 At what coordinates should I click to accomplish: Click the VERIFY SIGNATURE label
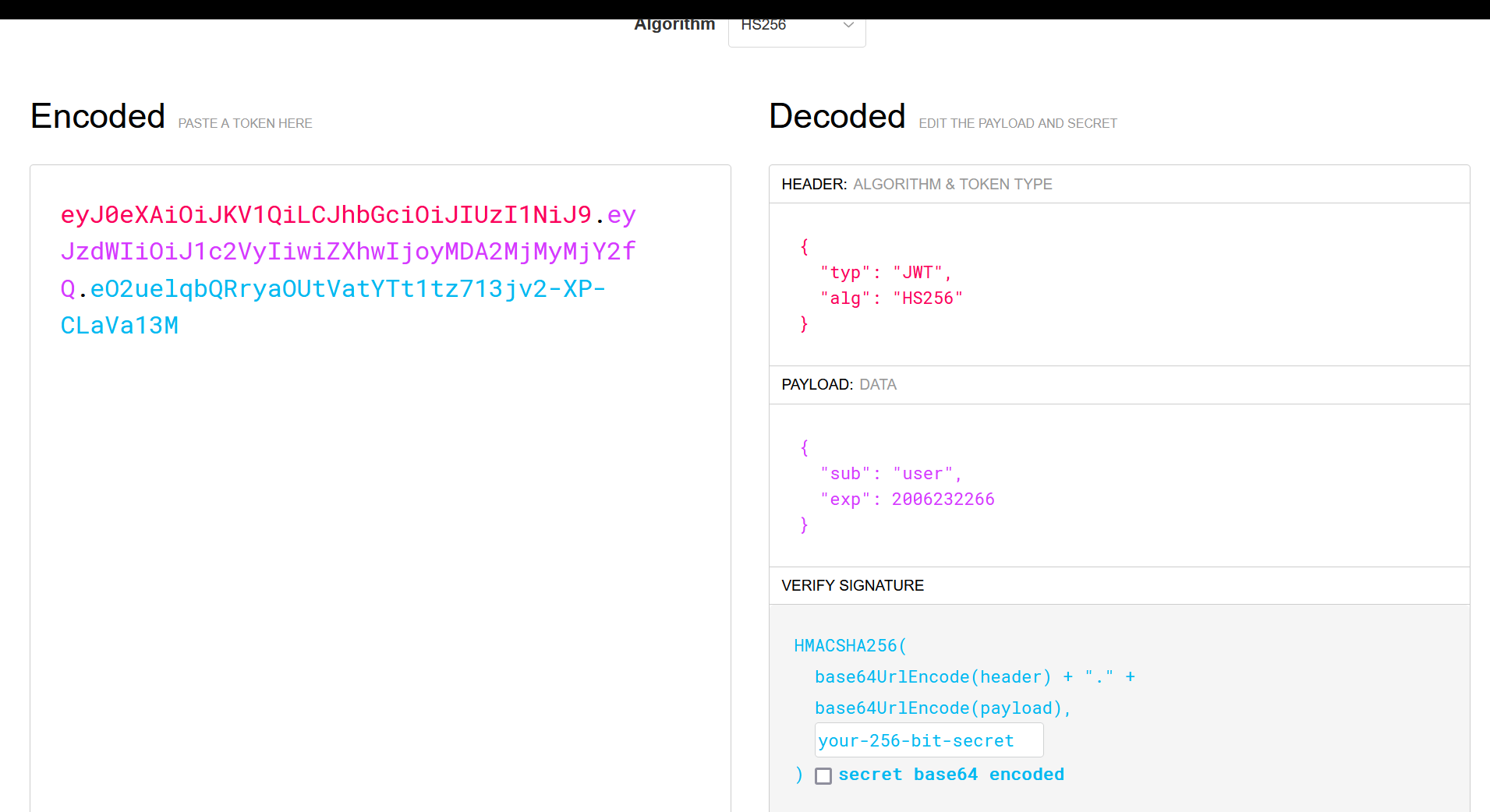coord(852,585)
